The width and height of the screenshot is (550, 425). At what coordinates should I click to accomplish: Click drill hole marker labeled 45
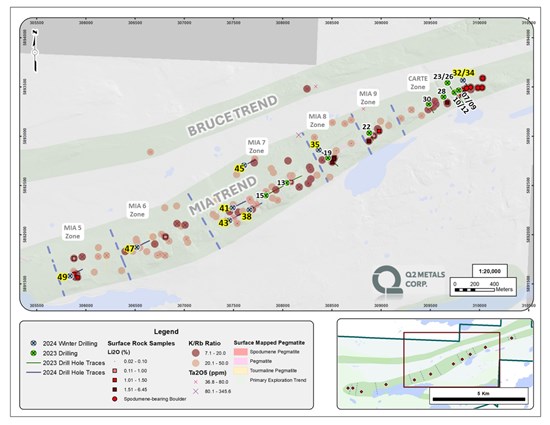tap(244, 165)
